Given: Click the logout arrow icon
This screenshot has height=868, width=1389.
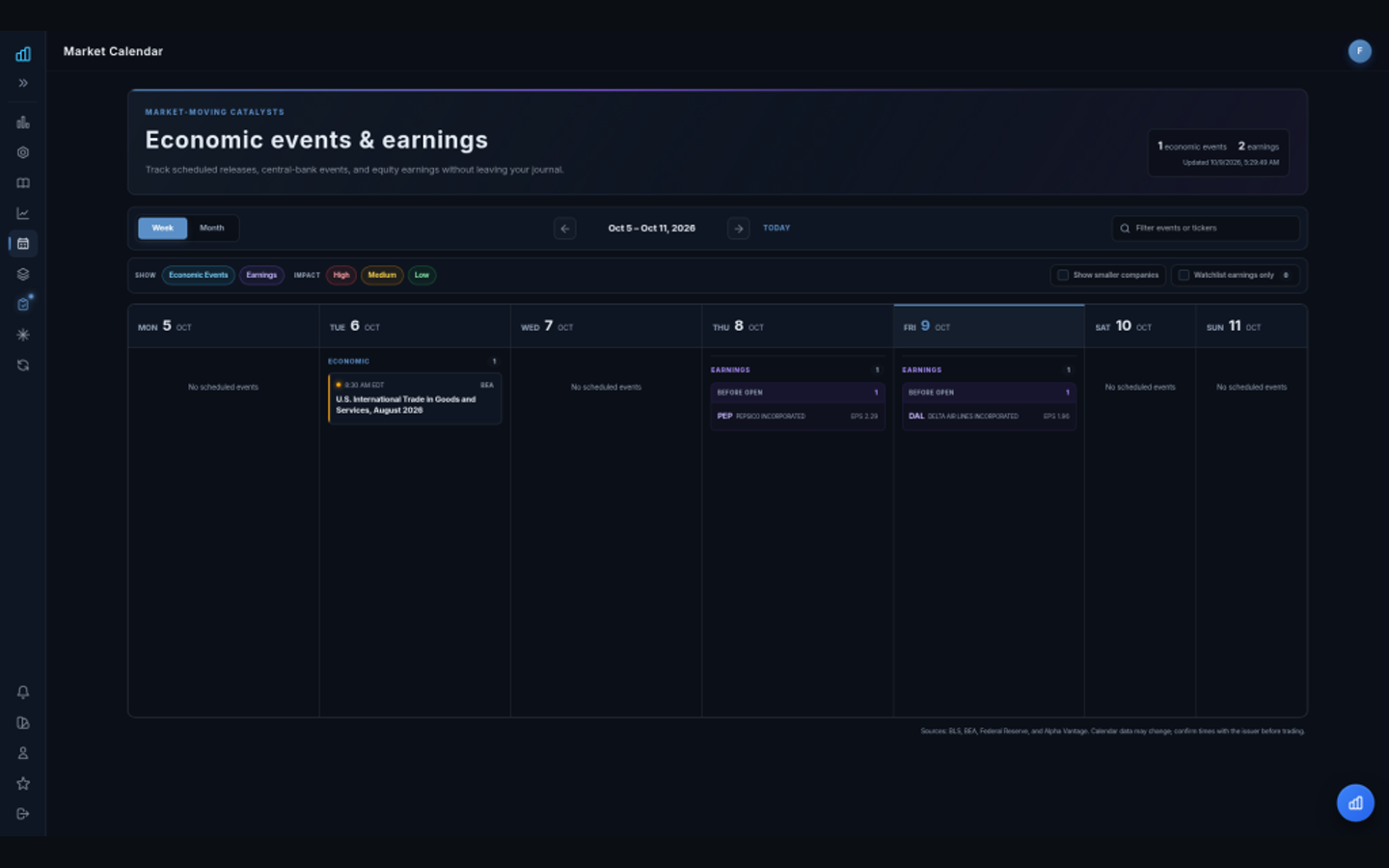Looking at the screenshot, I should pos(23,814).
